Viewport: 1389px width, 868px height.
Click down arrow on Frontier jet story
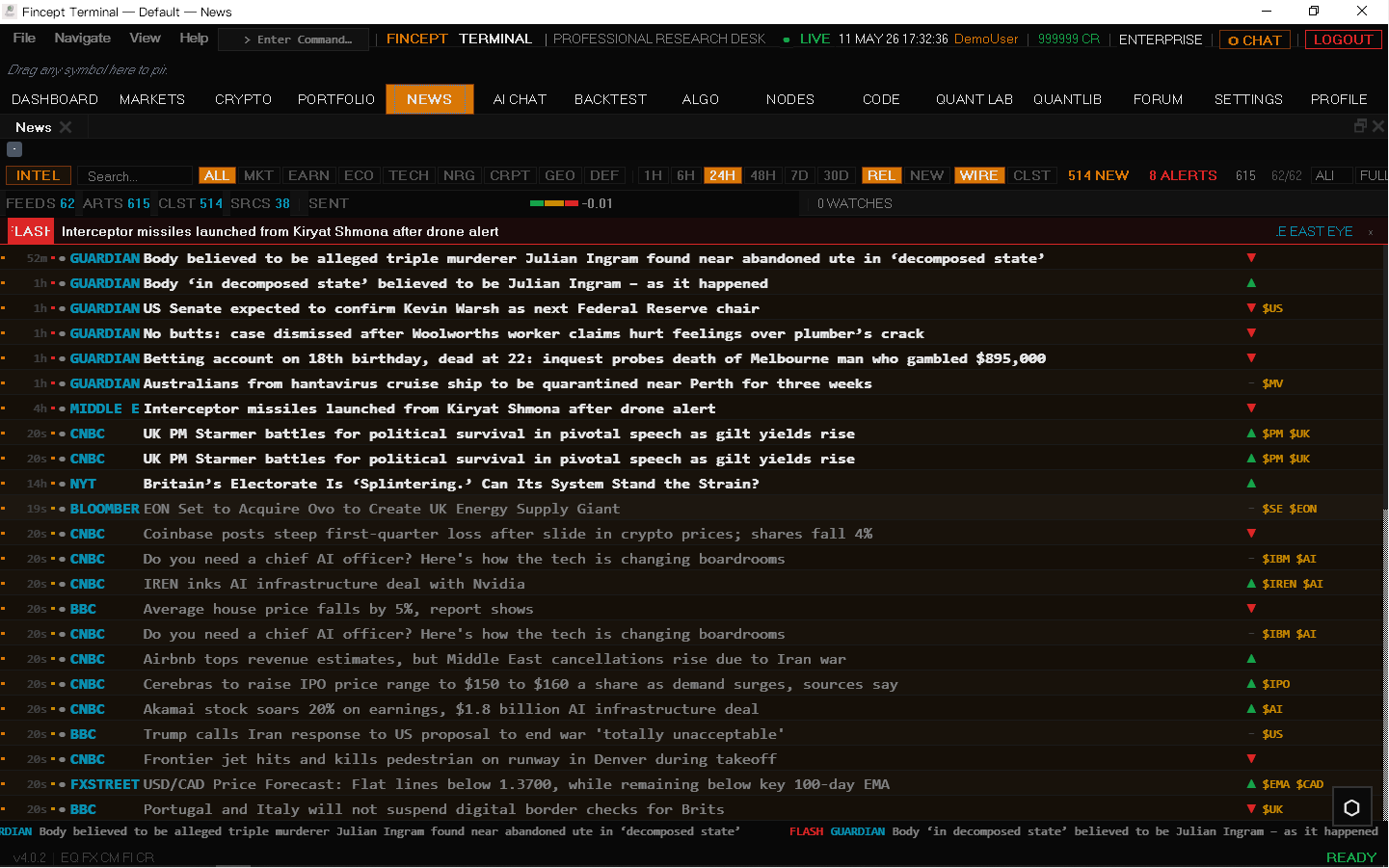coord(1251,758)
